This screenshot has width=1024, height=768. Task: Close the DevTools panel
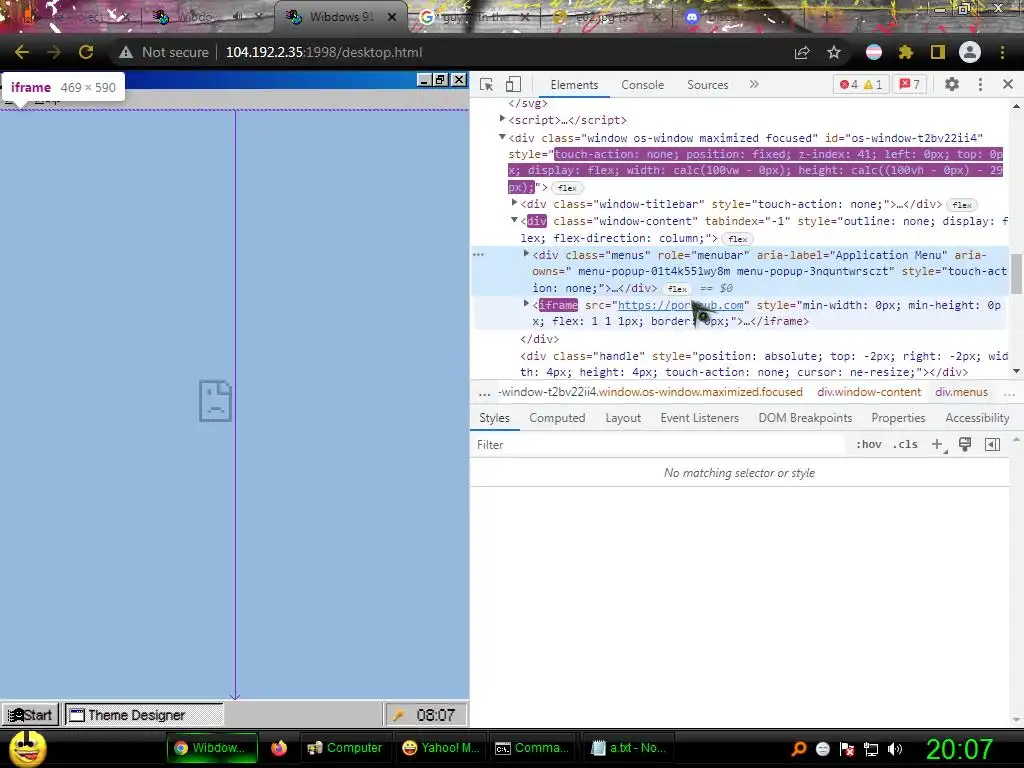click(x=1008, y=84)
